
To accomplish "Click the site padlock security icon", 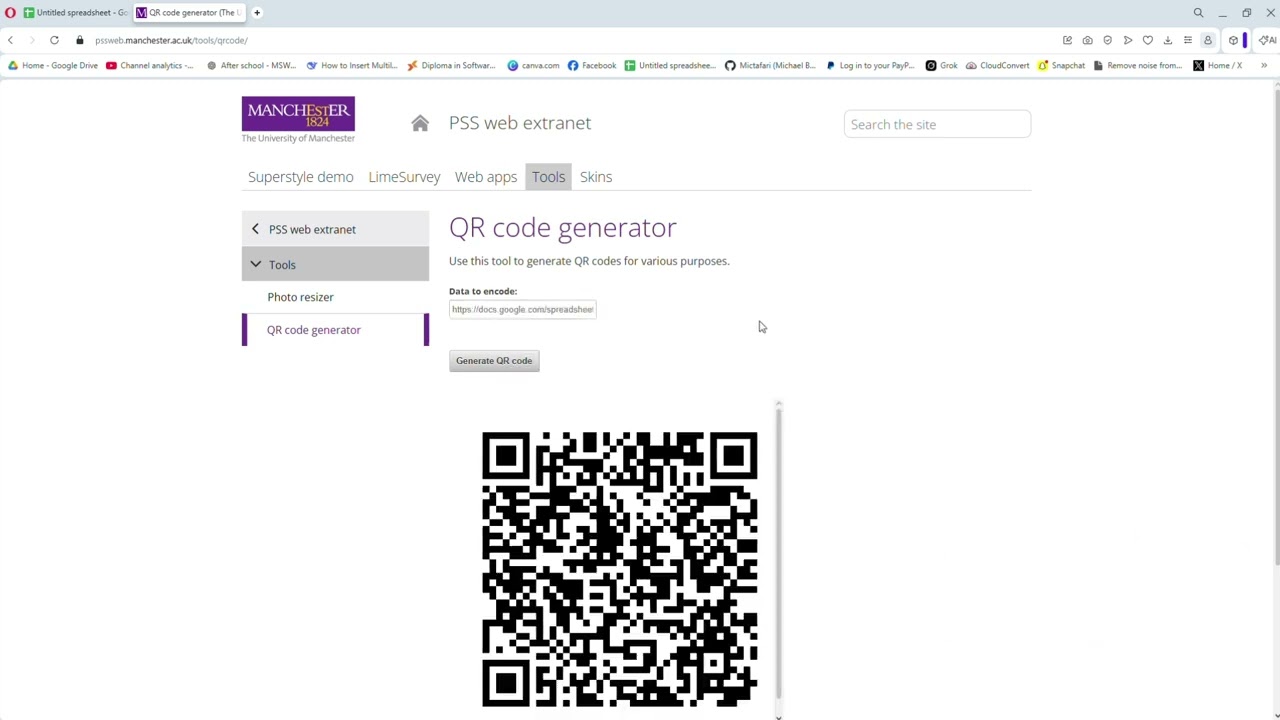I will 80,40.
